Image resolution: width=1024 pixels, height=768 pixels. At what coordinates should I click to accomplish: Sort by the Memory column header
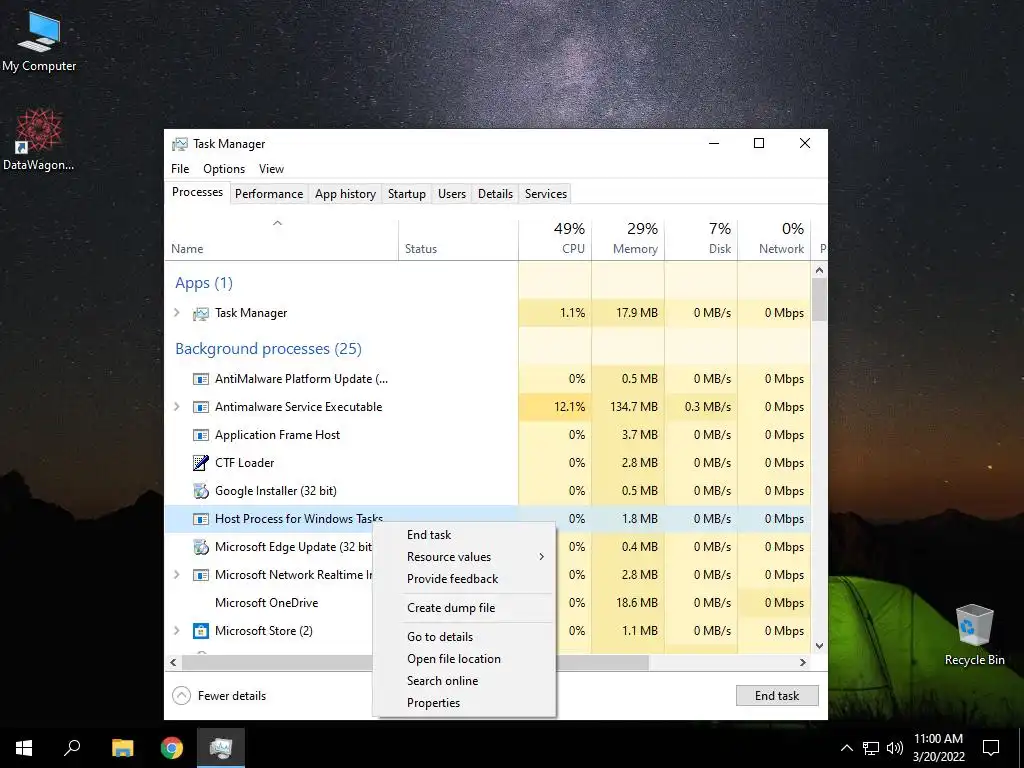[x=628, y=238]
